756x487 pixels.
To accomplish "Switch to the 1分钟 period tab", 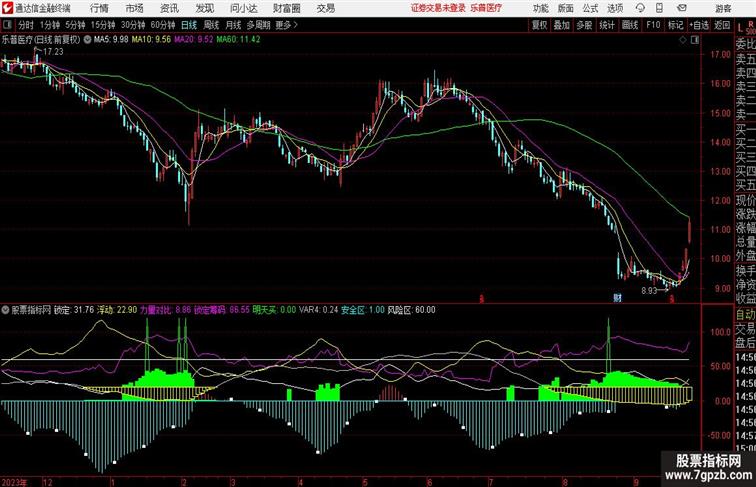I will tap(50, 25).
